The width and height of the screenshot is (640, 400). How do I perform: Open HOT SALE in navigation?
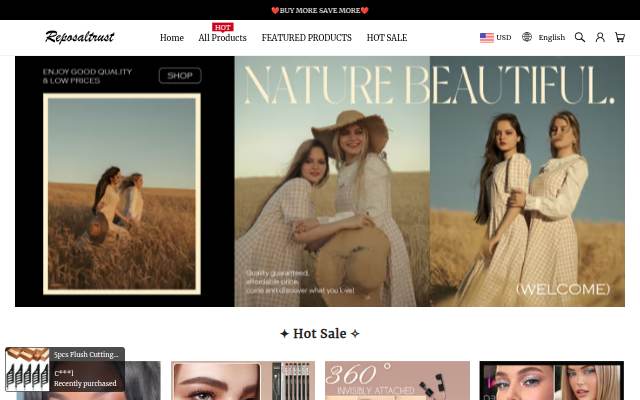[387, 38]
